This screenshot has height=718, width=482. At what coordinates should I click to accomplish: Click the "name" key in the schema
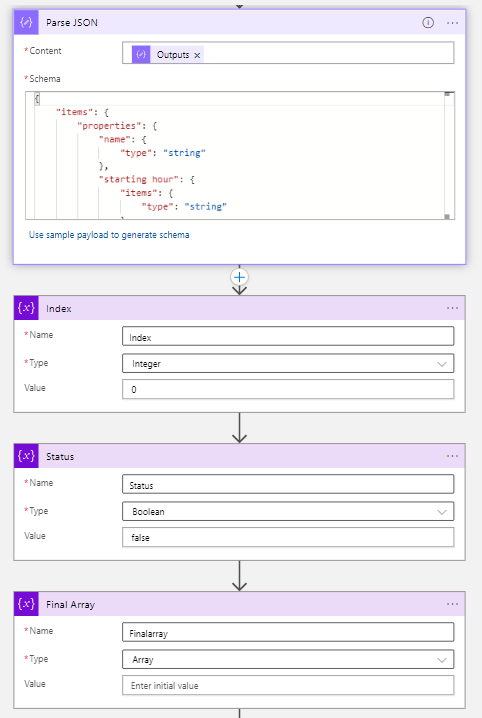pyautogui.click(x=114, y=139)
